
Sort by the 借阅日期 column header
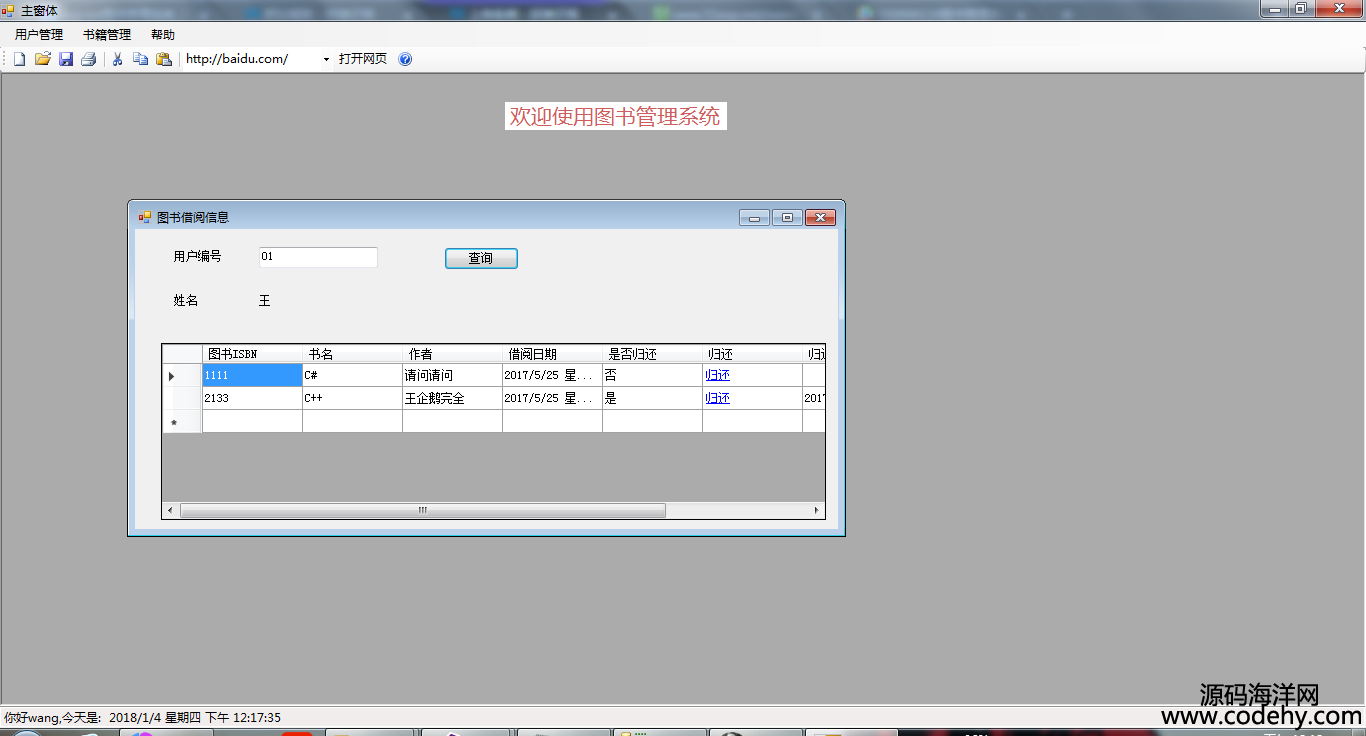click(x=552, y=354)
